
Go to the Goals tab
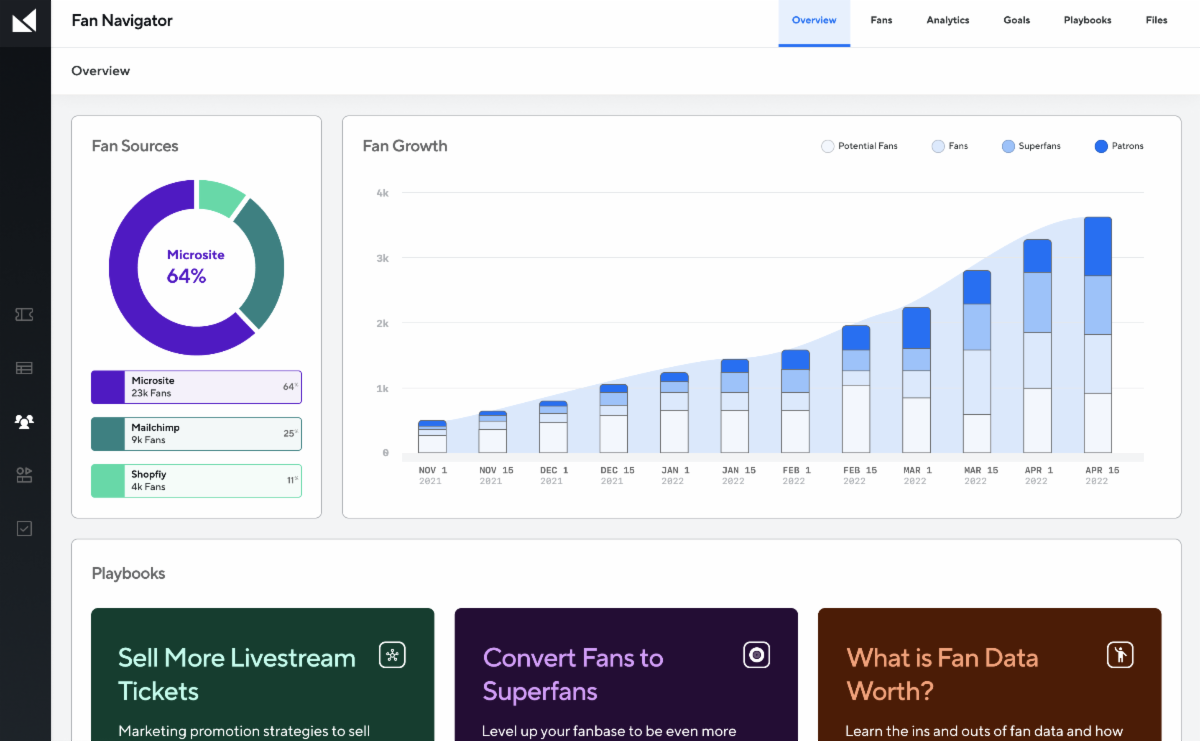(x=1017, y=21)
